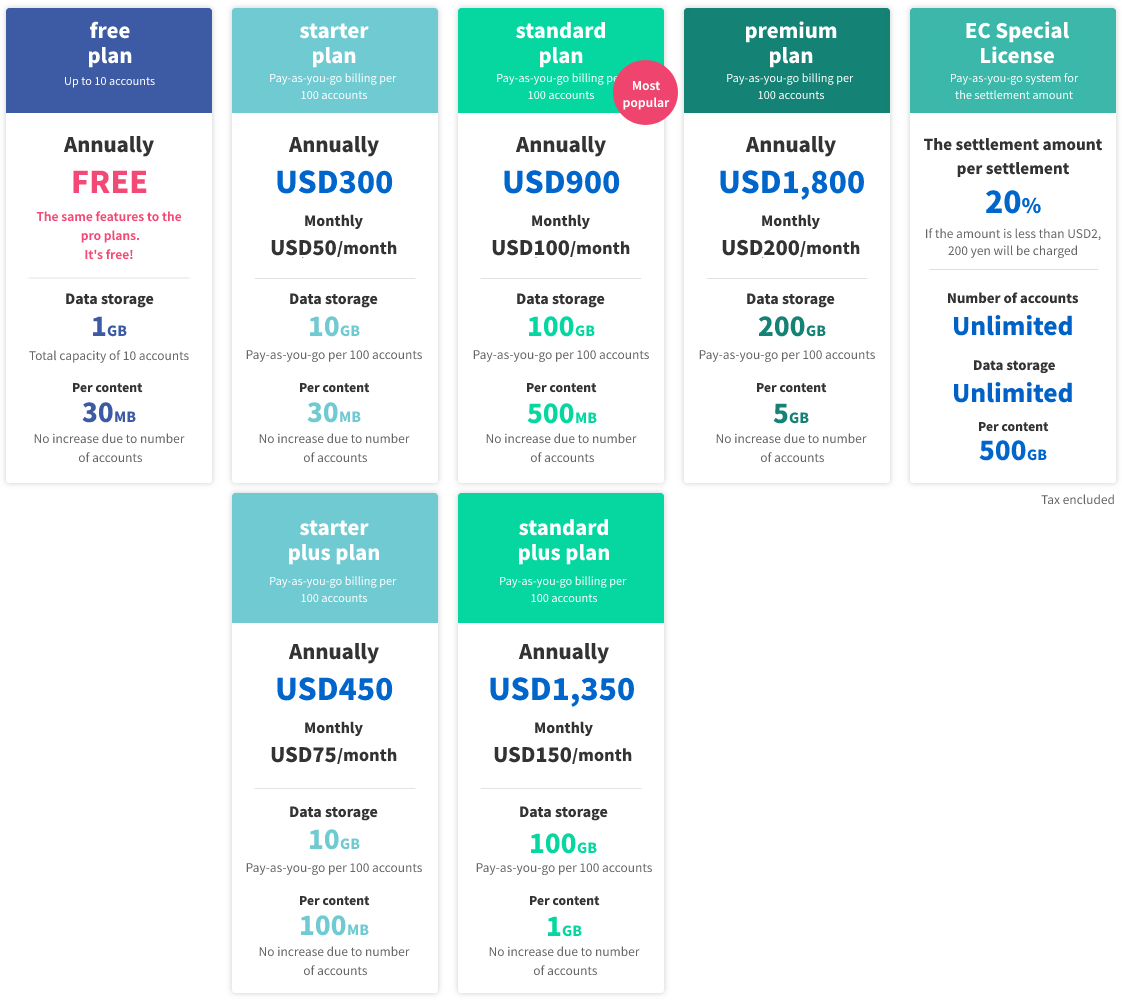The width and height of the screenshot is (1122, 1003).
Task: Click the USD300 annual price
Action: pos(334,182)
